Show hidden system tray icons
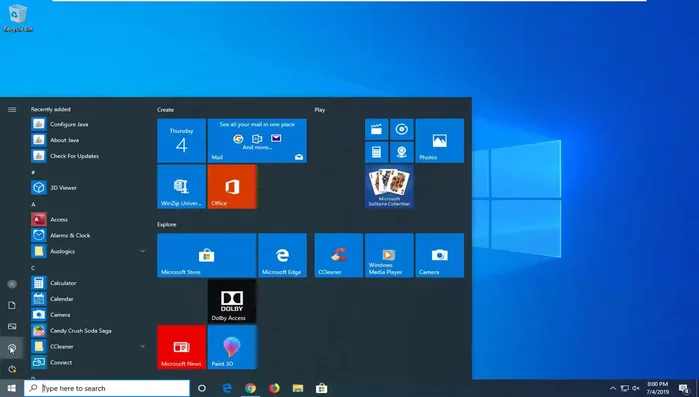 click(x=613, y=389)
